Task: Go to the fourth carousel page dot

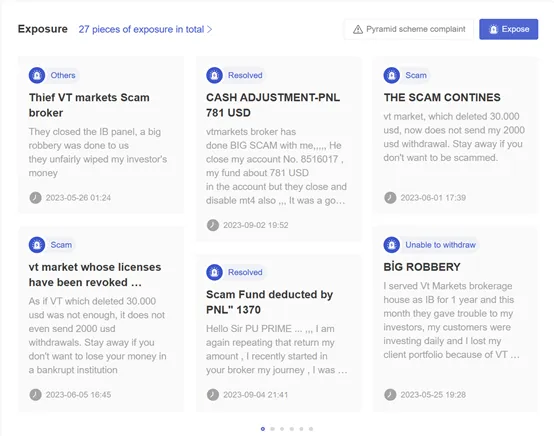Action: pyautogui.click(x=291, y=429)
